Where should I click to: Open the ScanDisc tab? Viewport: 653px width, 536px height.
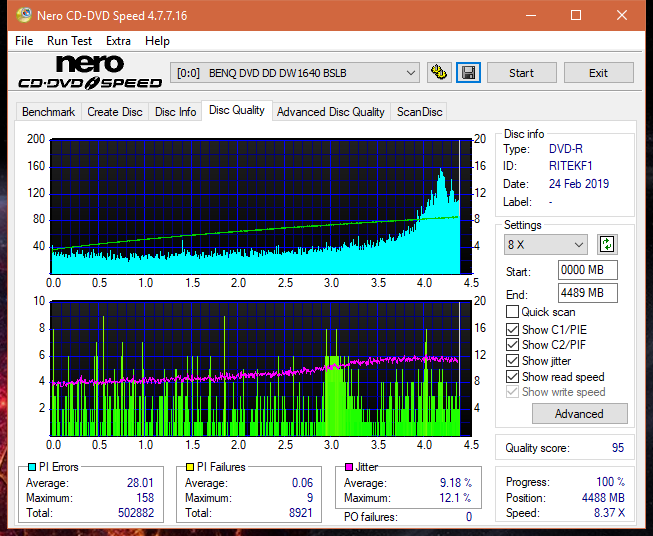point(419,112)
